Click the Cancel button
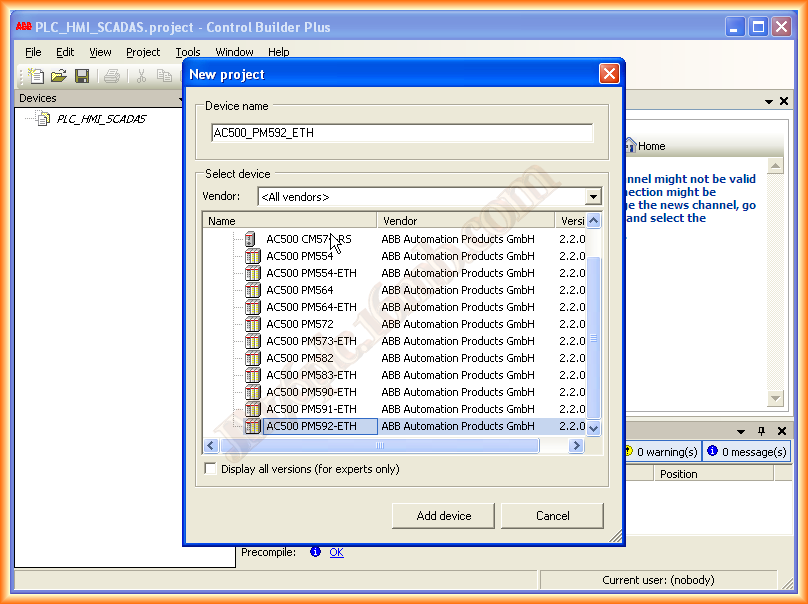Viewport: 808px width, 604px height. (x=552, y=516)
